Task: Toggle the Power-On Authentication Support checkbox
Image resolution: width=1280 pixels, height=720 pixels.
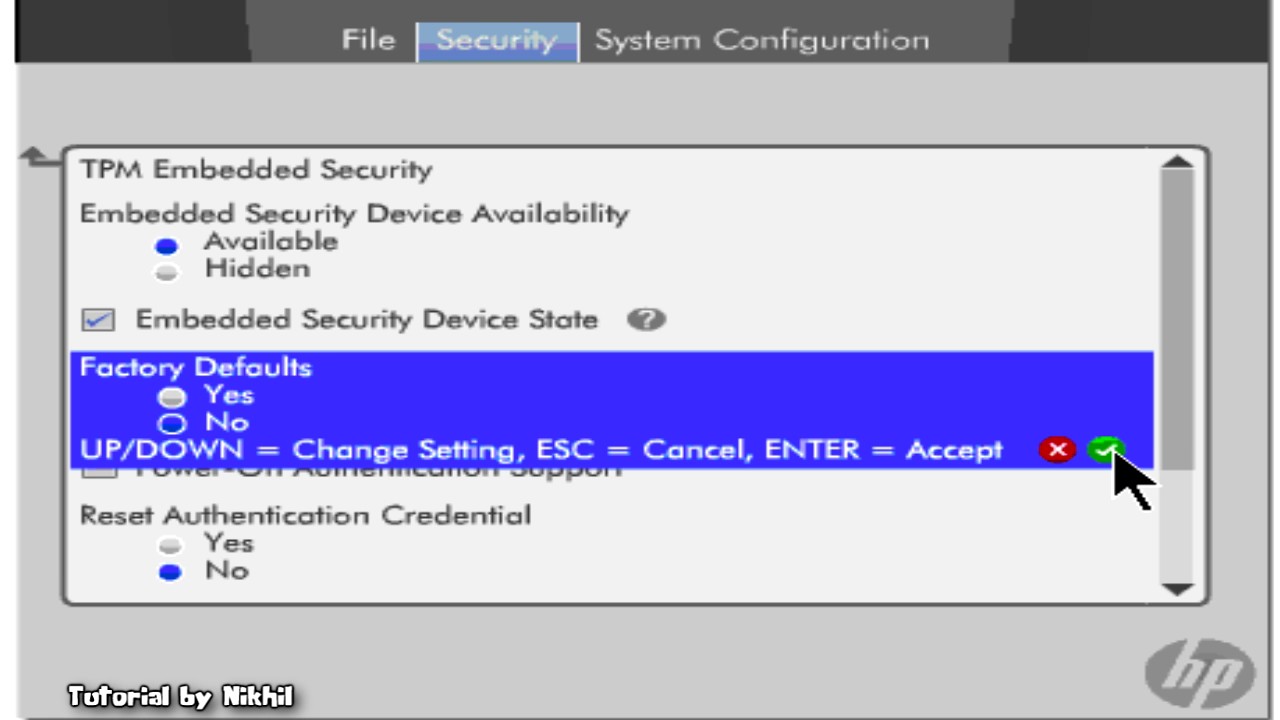Action: tap(98, 471)
